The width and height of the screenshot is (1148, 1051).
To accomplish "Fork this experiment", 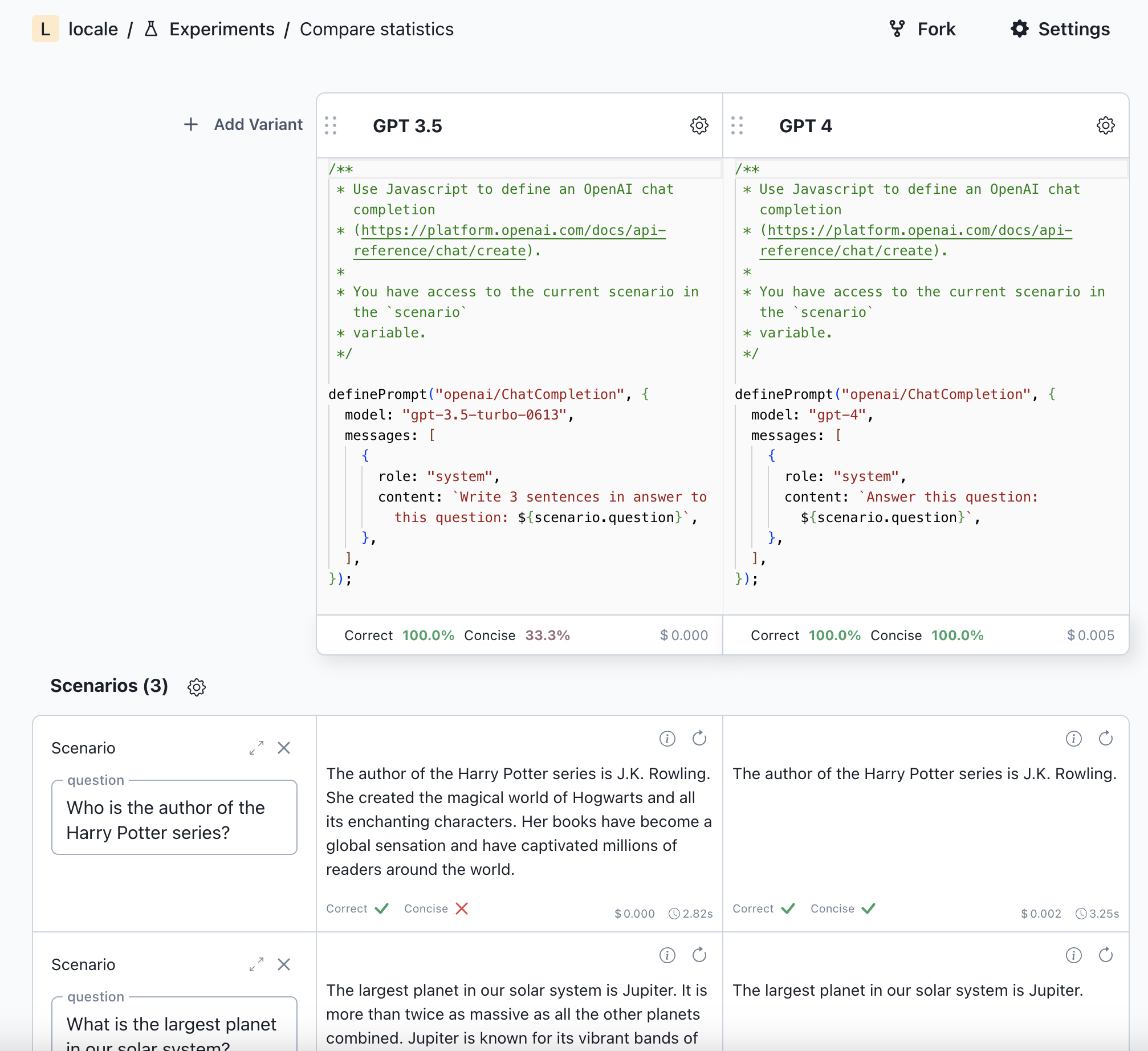I will [x=923, y=29].
